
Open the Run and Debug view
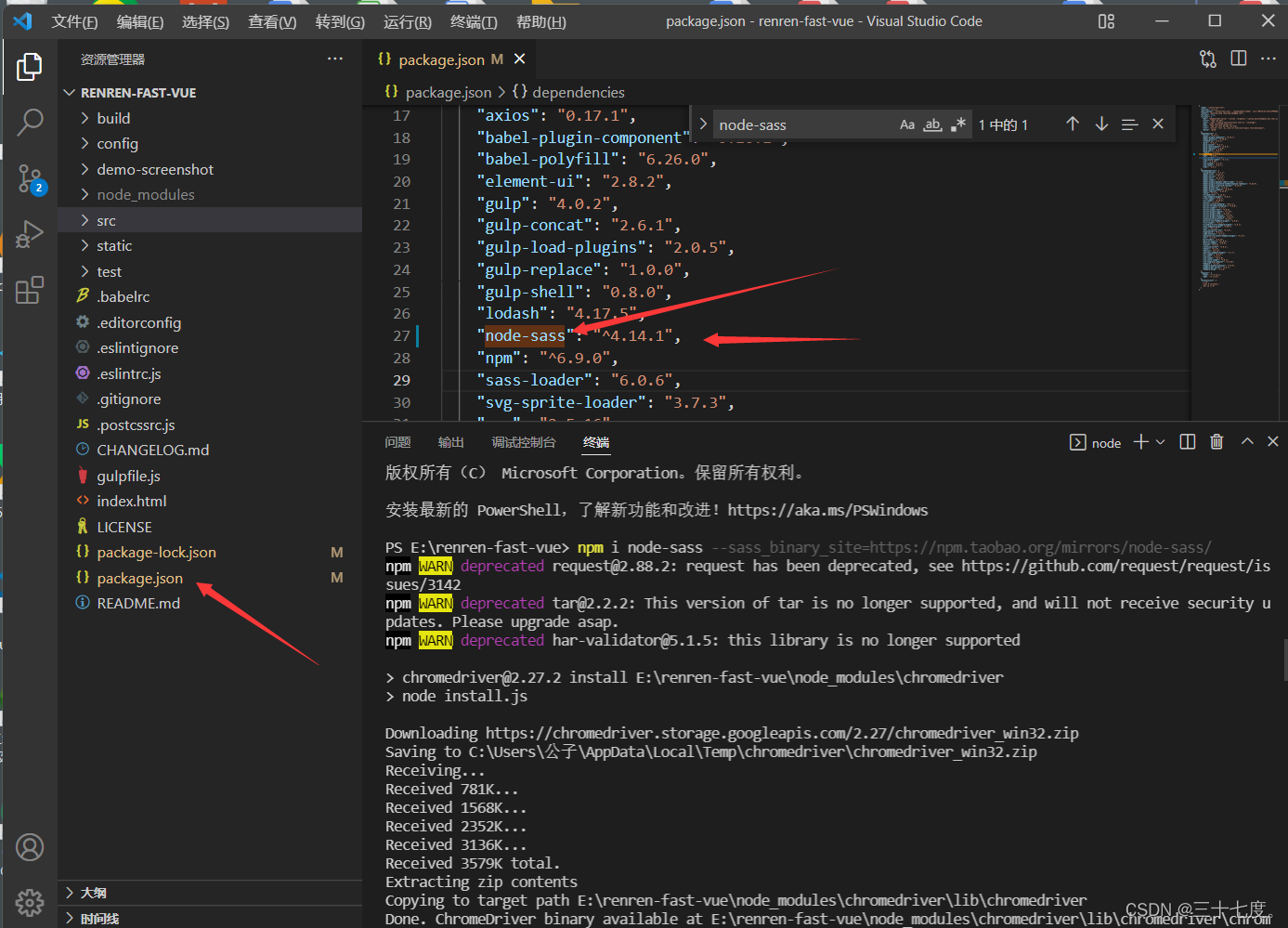click(30, 234)
